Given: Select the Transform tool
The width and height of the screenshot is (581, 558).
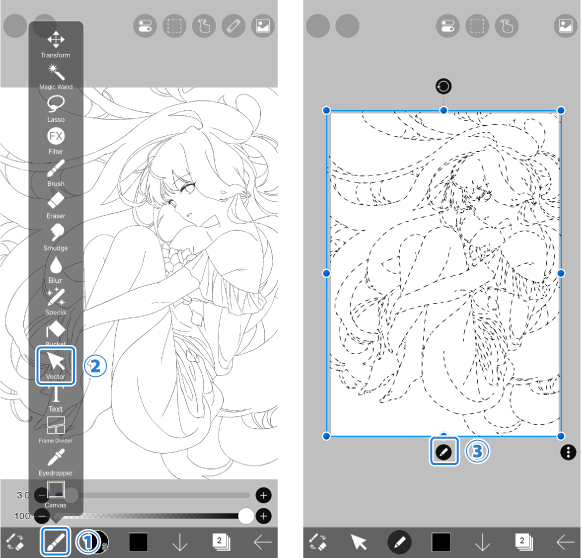Looking at the screenshot, I should coord(56,44).
